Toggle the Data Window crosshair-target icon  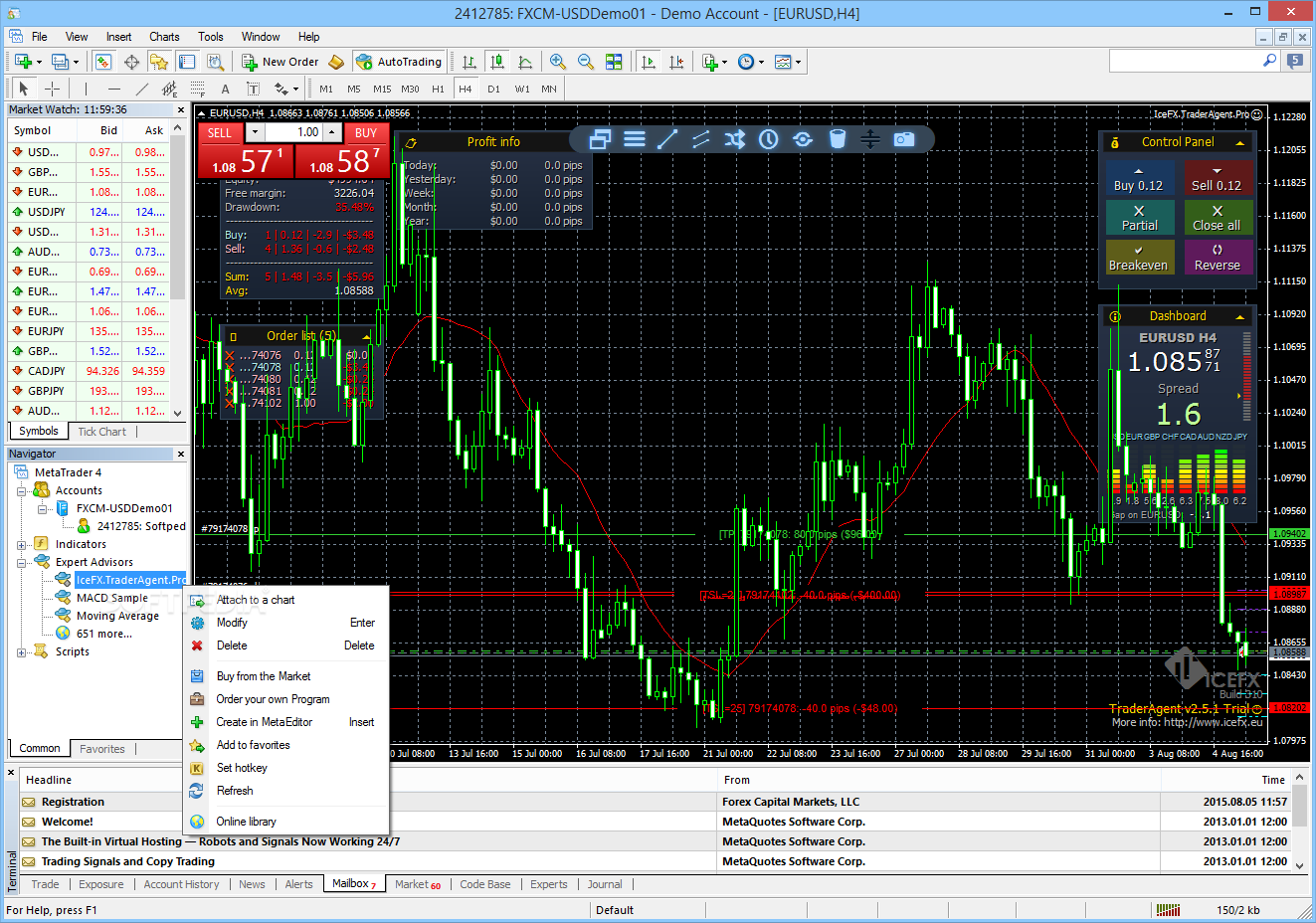(131, 62)
